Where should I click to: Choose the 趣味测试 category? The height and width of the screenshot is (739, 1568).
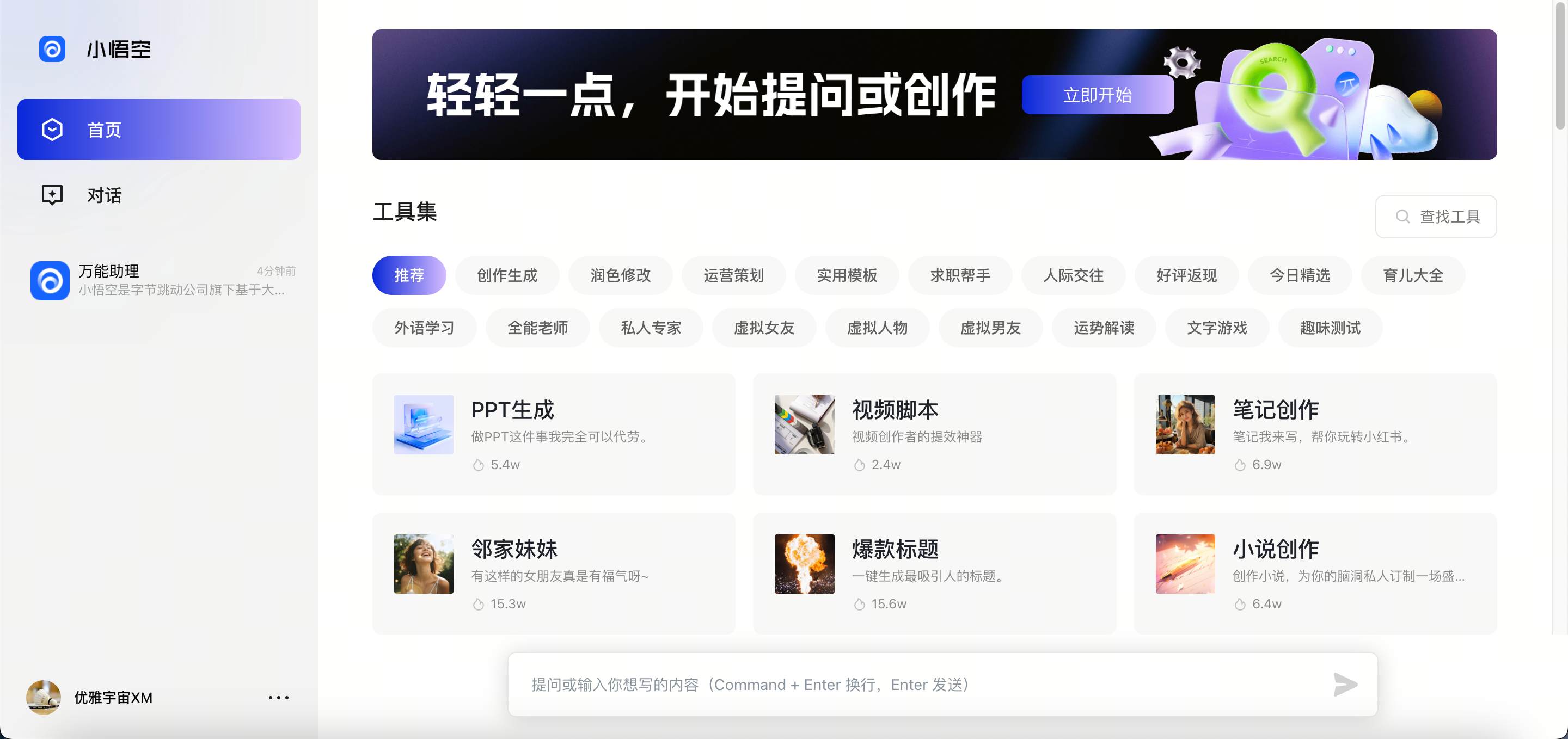1330,328
